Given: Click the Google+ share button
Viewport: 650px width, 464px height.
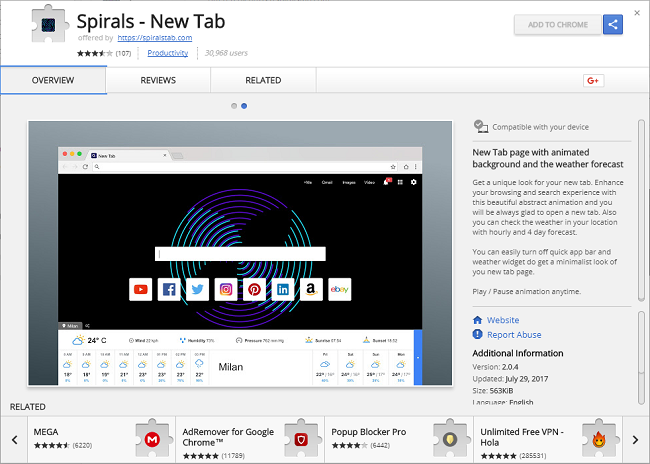Looking at the screenshot, I should coord(592,80).
